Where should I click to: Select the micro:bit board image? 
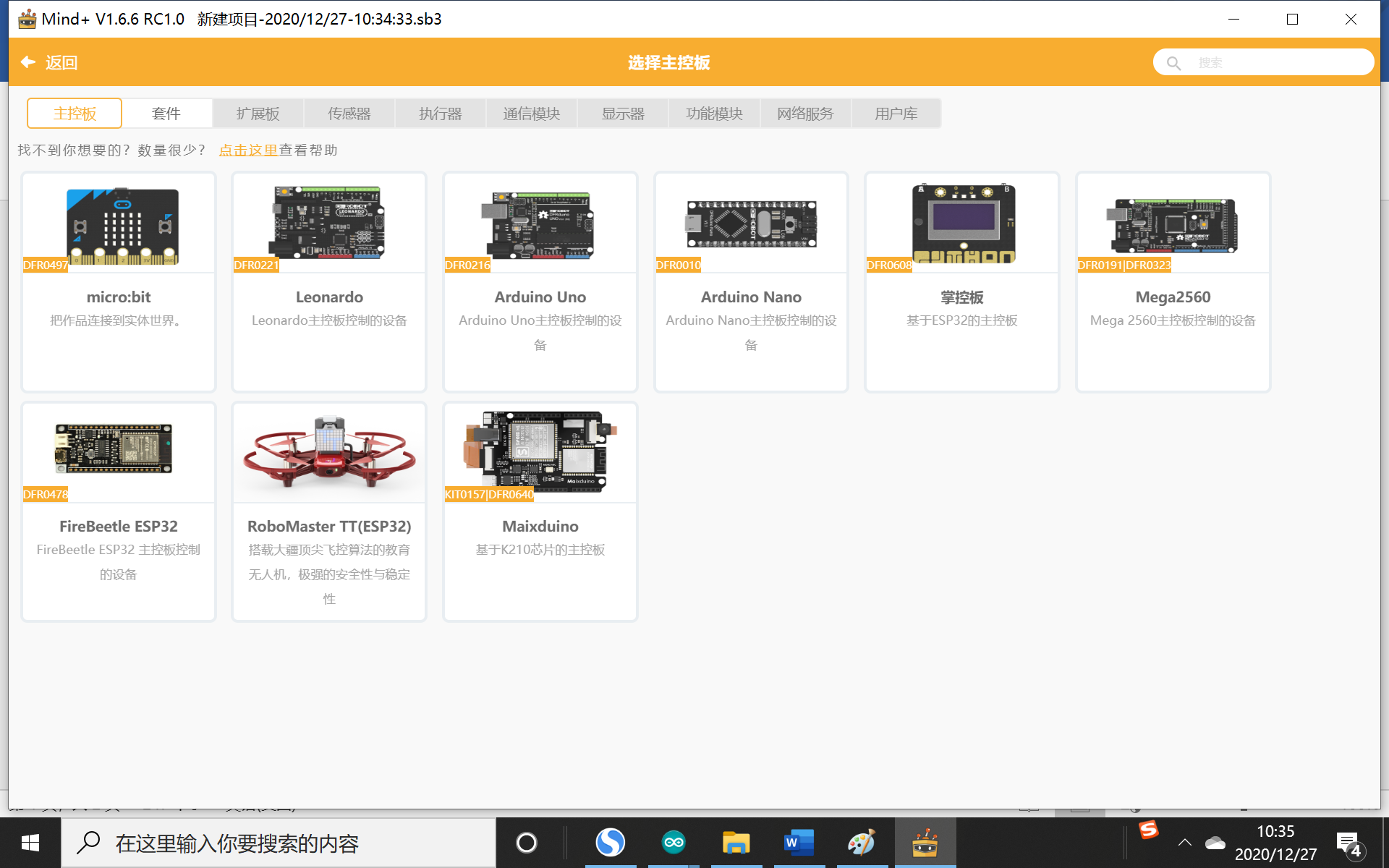(x=122, y=226)
